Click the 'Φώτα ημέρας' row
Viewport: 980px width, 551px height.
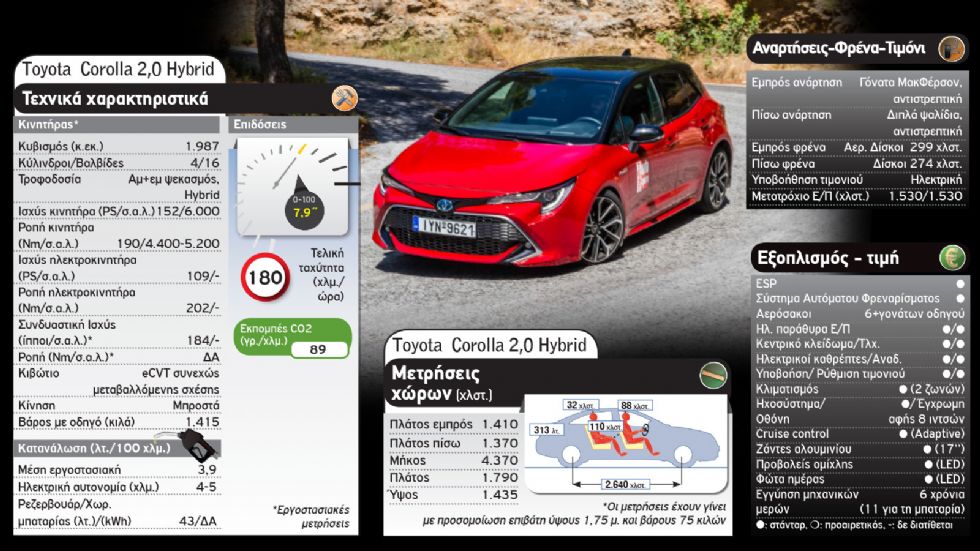click(x=860, y=479)
